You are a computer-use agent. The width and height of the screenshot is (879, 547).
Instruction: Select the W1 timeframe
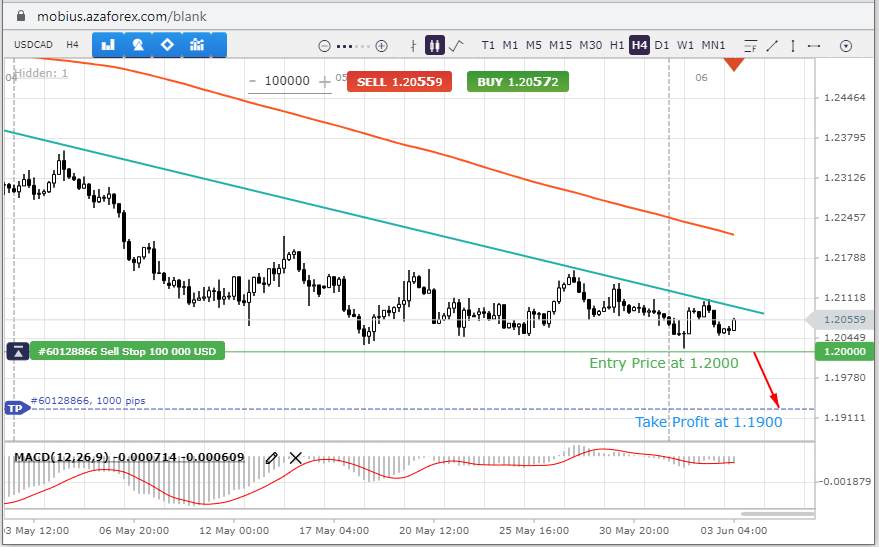(685, 45)
